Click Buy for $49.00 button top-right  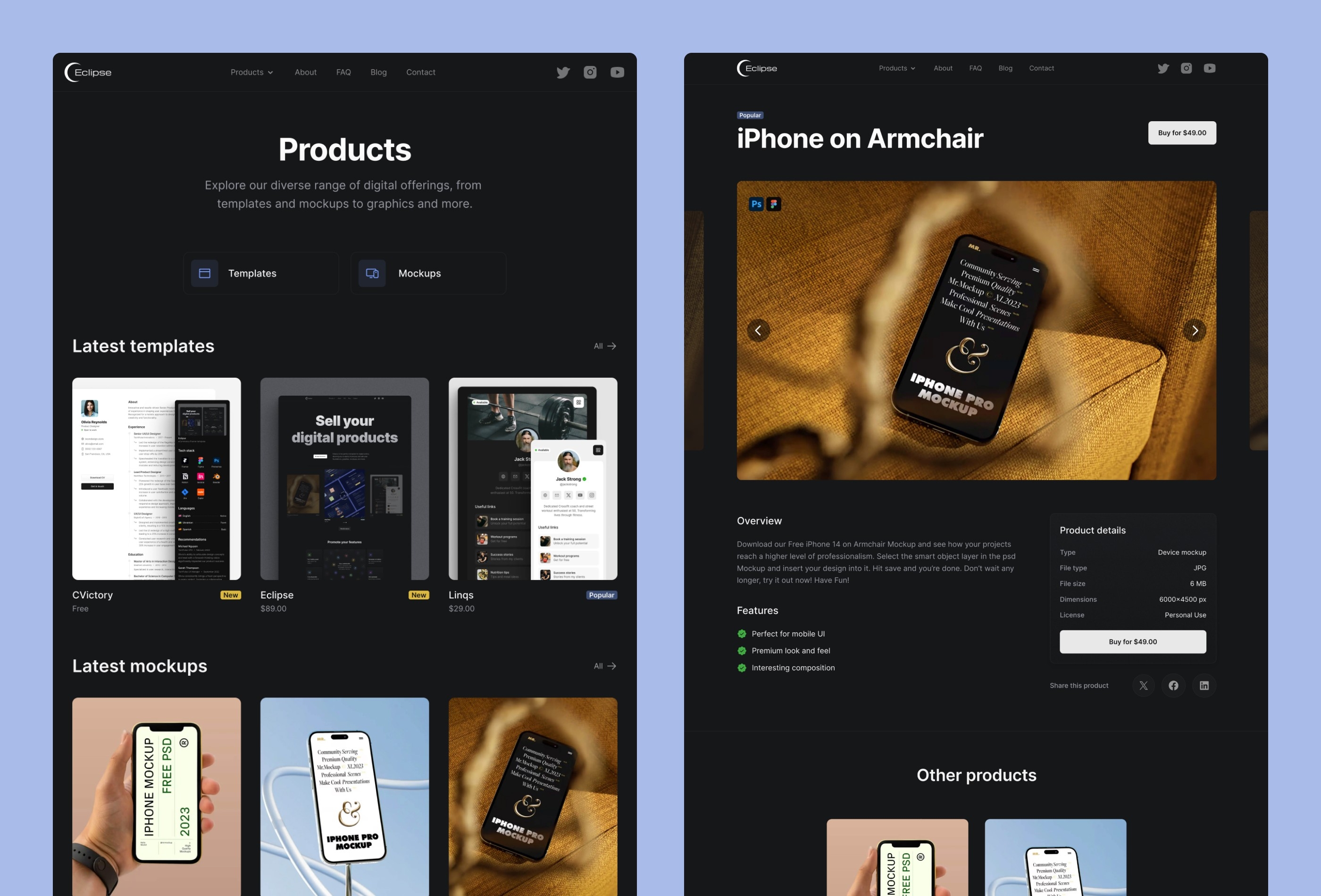pos(1182,132)
